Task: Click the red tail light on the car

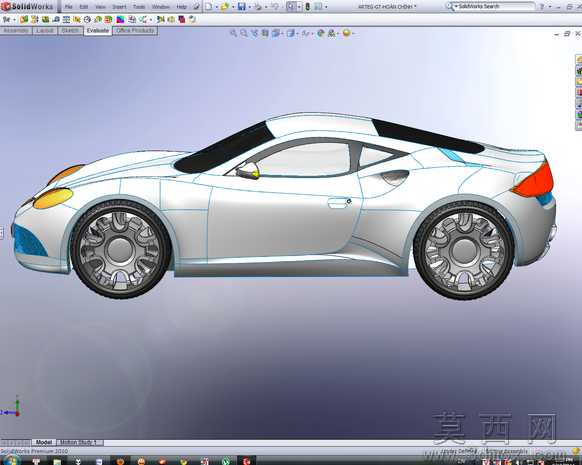Action: 534,180
